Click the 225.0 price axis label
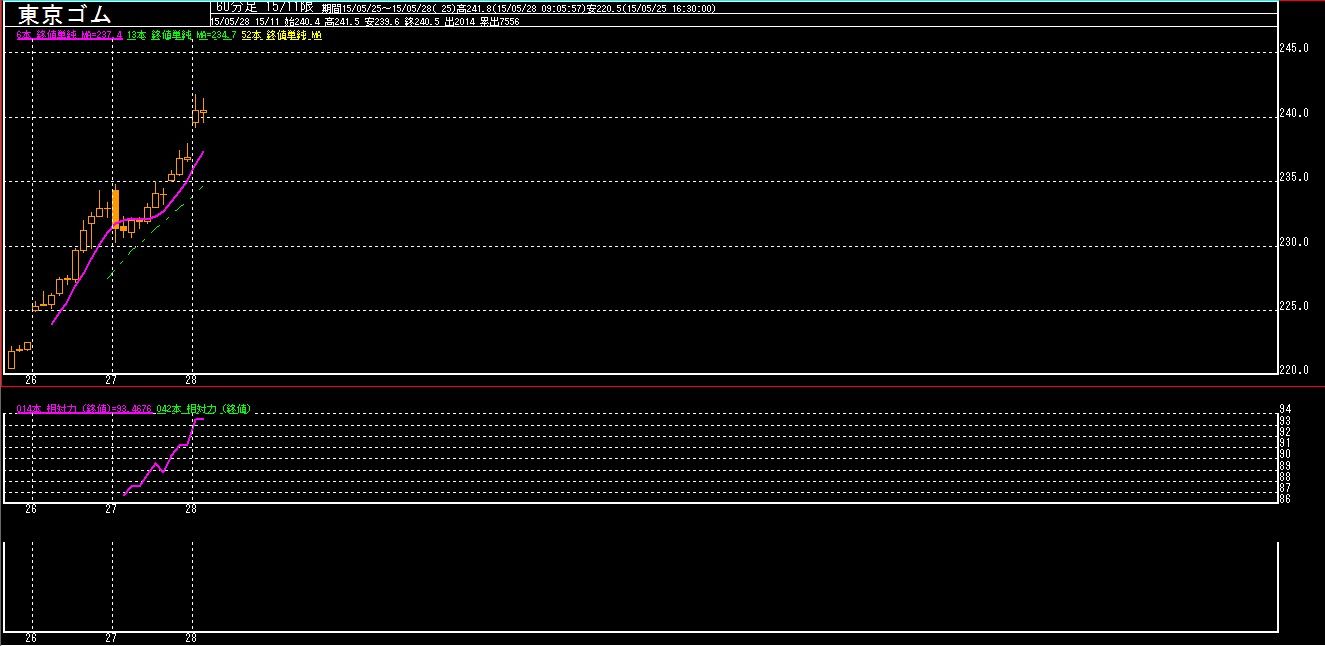 [1295, 306]
